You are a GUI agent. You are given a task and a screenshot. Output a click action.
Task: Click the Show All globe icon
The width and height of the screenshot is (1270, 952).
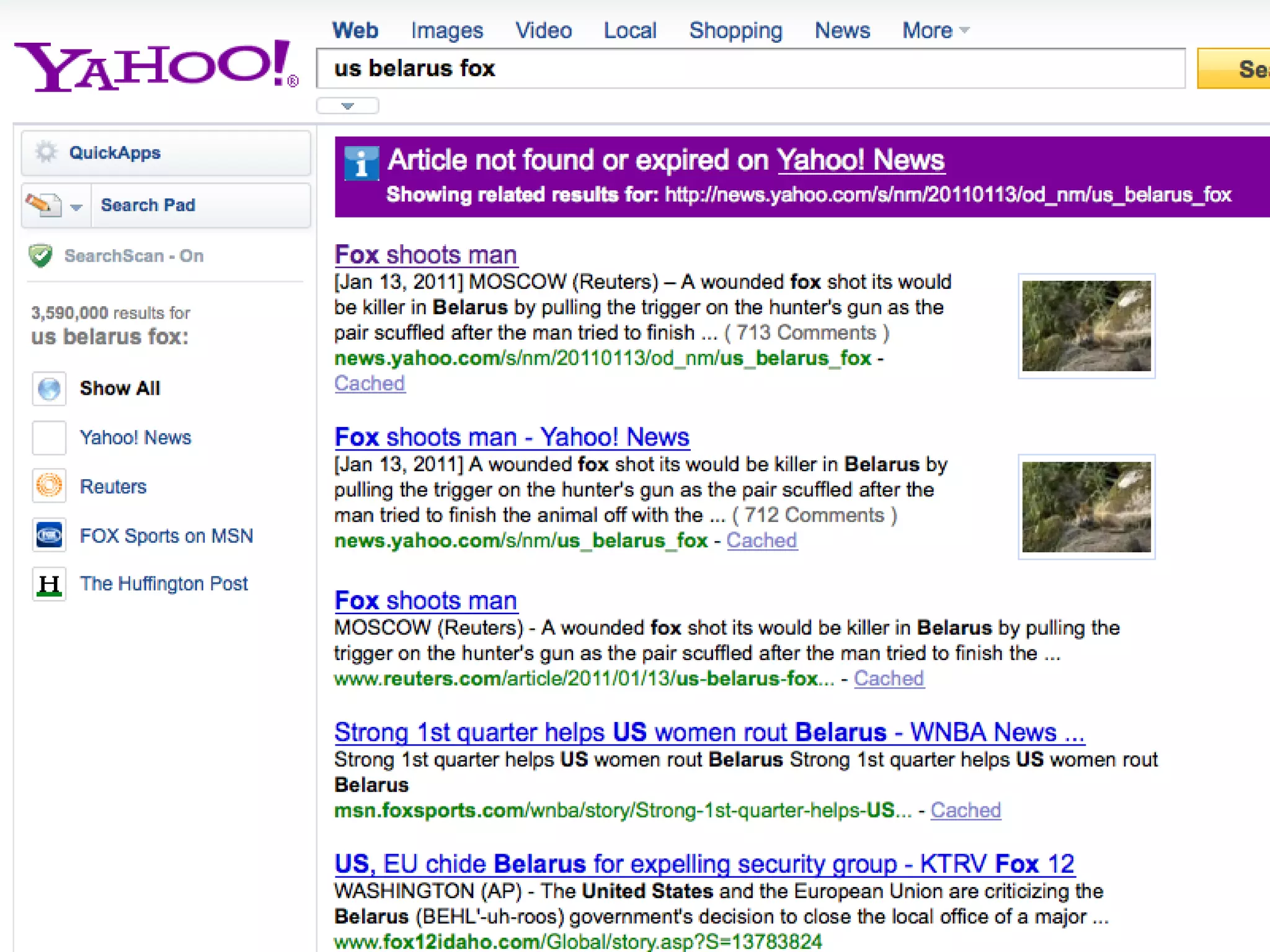[49, 389]
